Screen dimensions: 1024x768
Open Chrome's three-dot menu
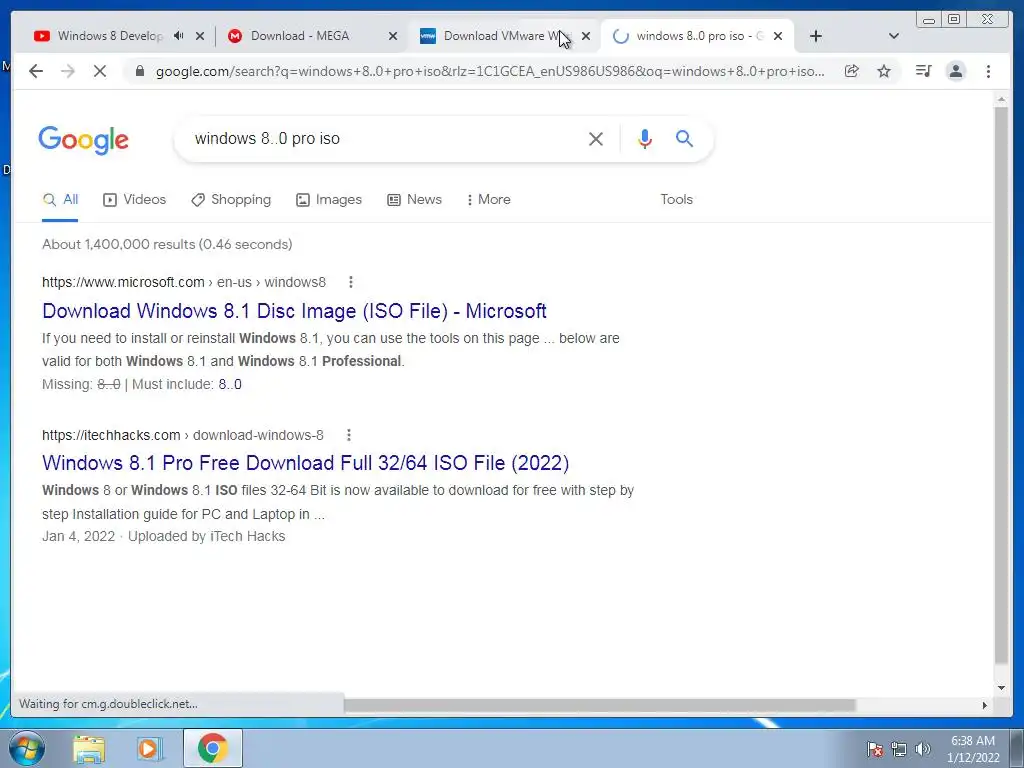tap(988, 71)
